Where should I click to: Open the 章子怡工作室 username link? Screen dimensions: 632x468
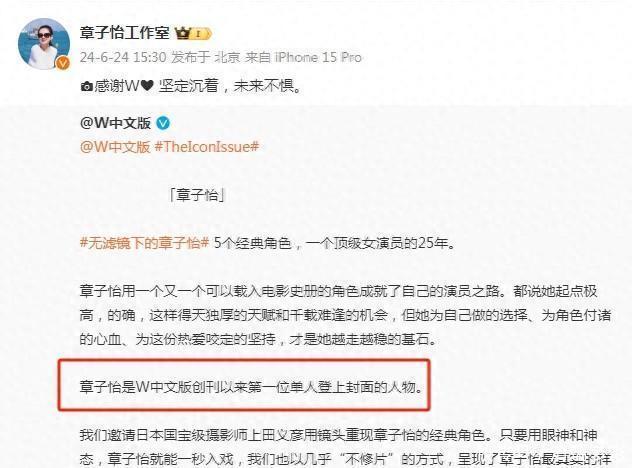click(125, 33)
